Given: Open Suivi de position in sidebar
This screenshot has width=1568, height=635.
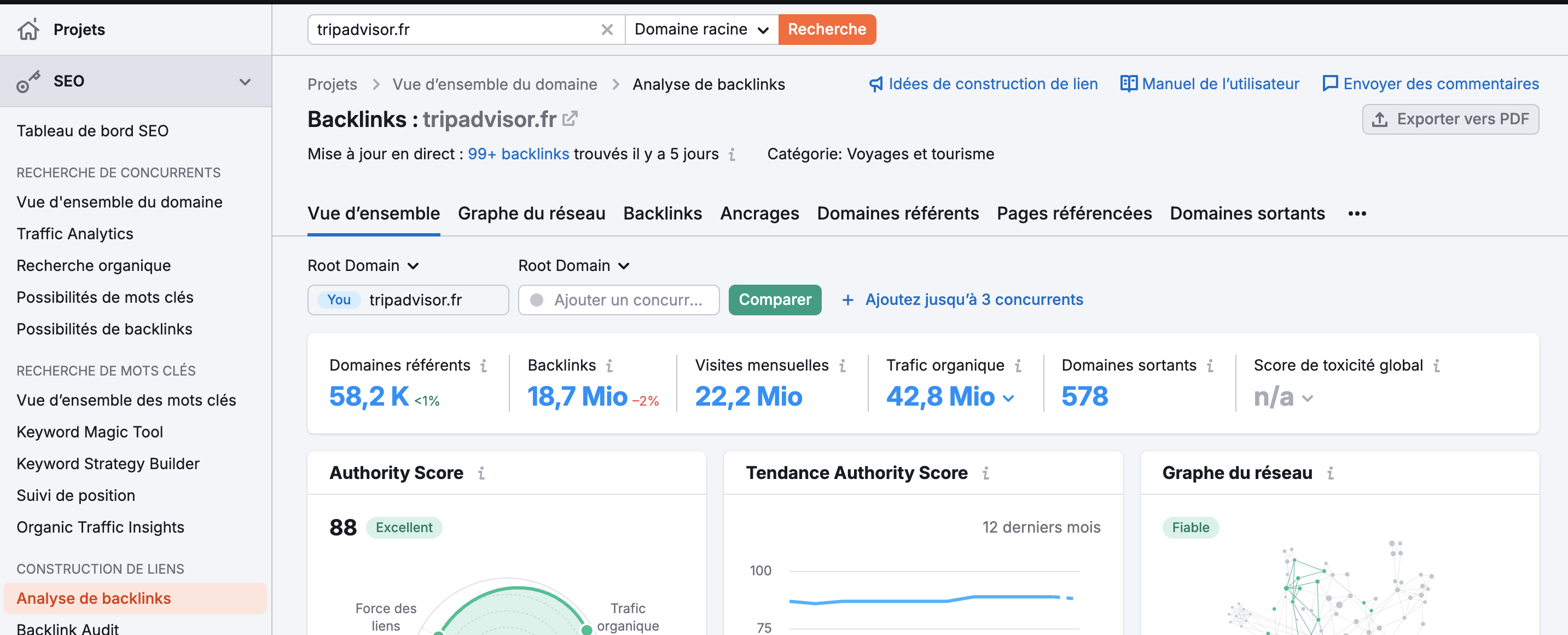Looking at the screenshot, I should pyautogui.click(x=76, y=495).
